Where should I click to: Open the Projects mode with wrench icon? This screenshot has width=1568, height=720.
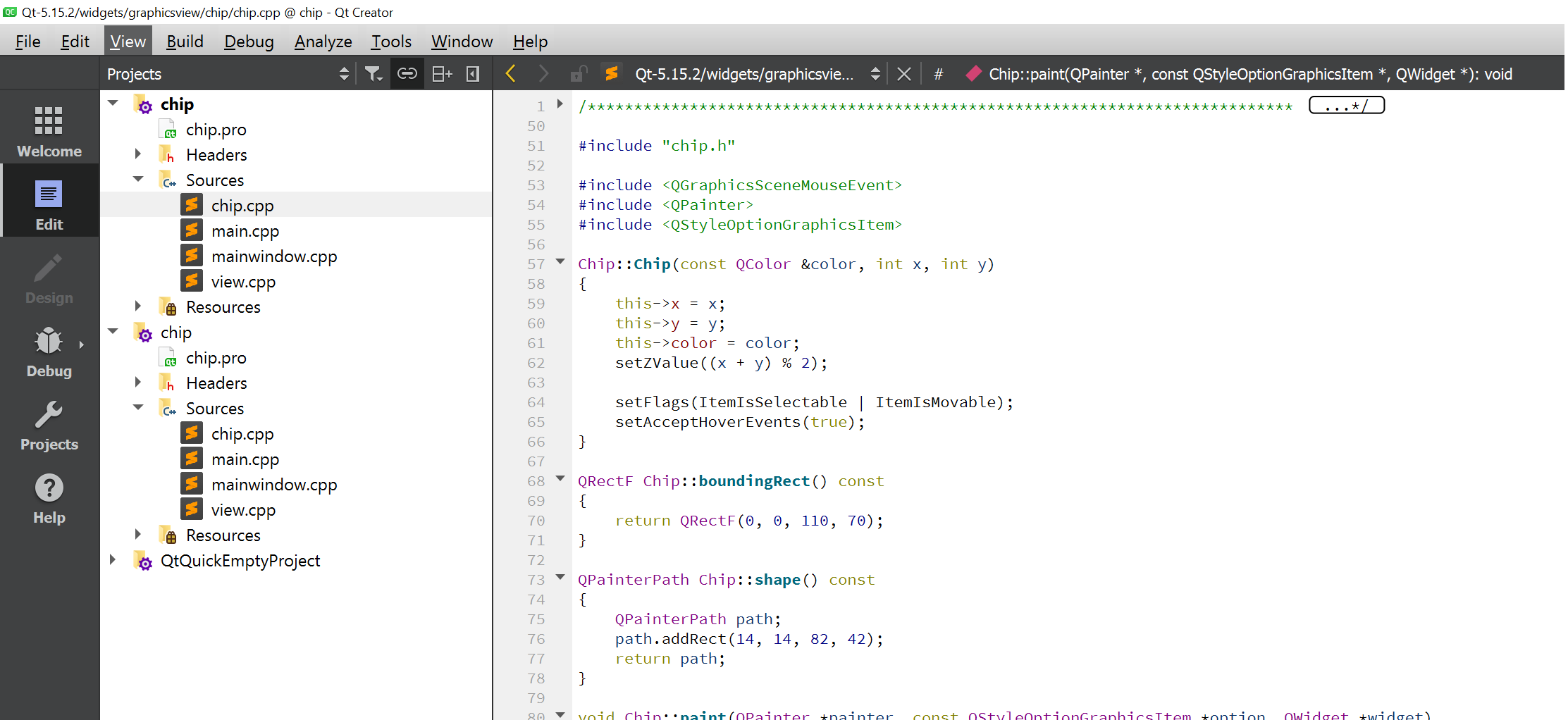(x=49, y=425)
